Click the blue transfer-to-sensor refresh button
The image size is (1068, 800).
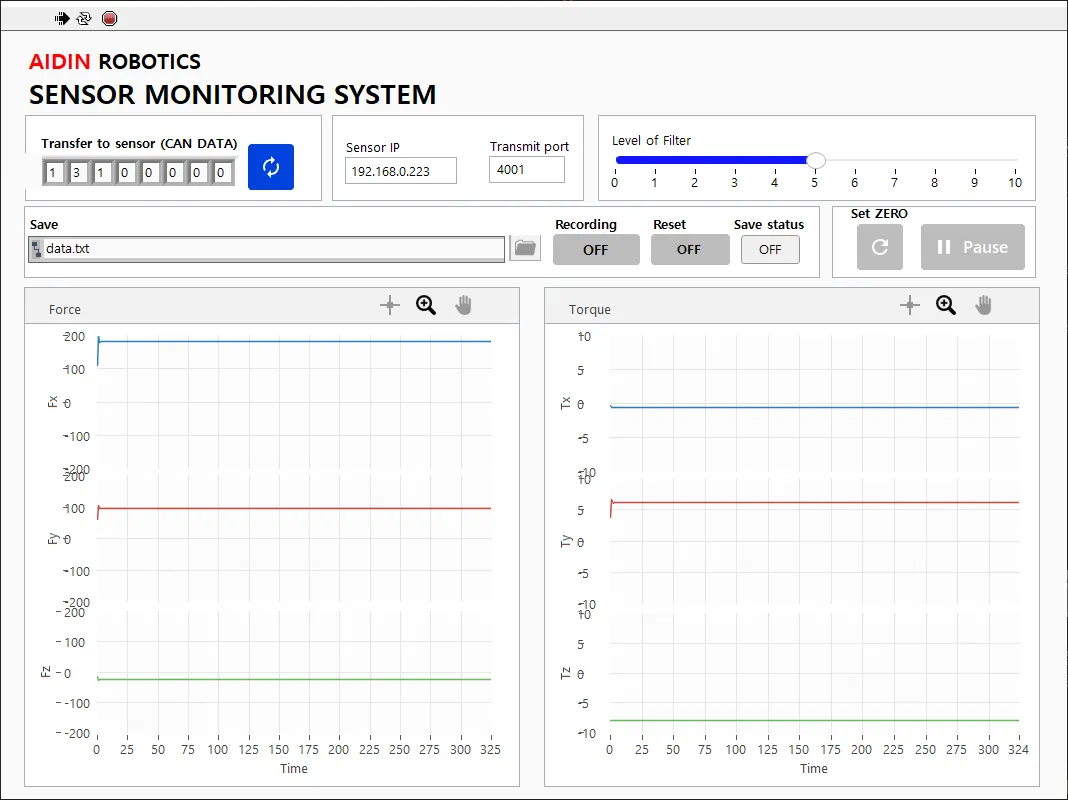(271, 167)
